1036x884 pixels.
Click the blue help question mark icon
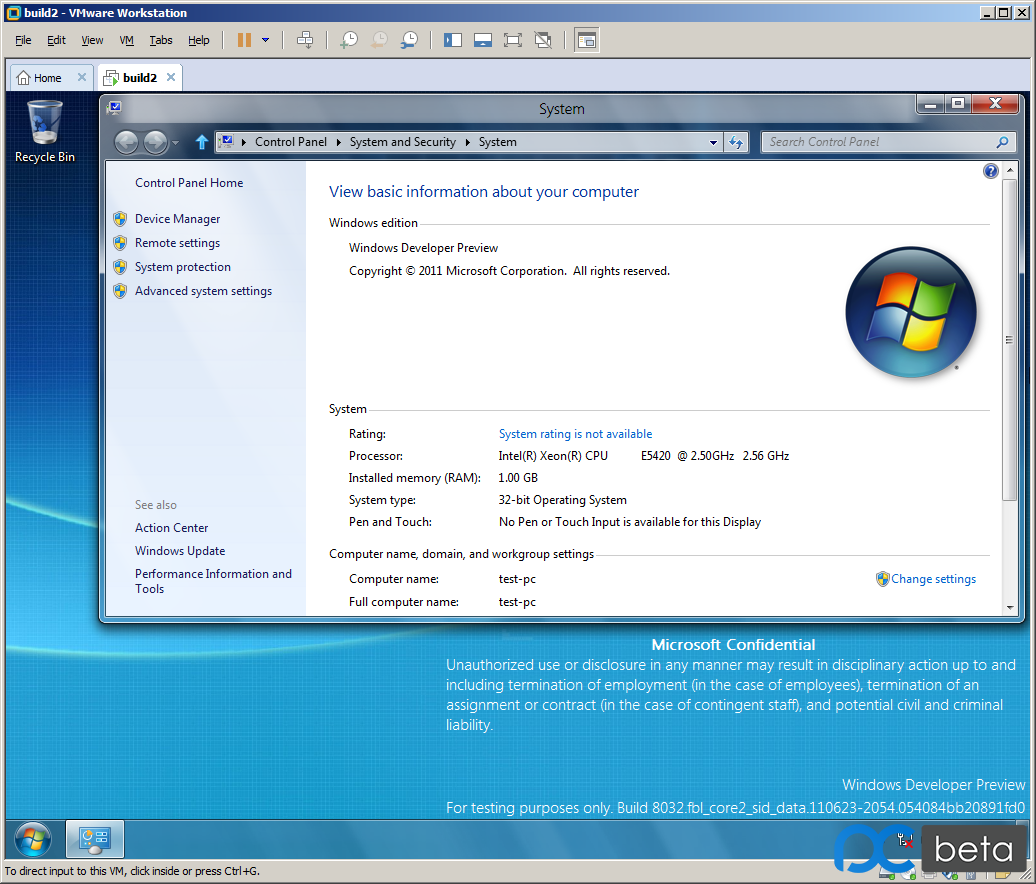(990, 171)
